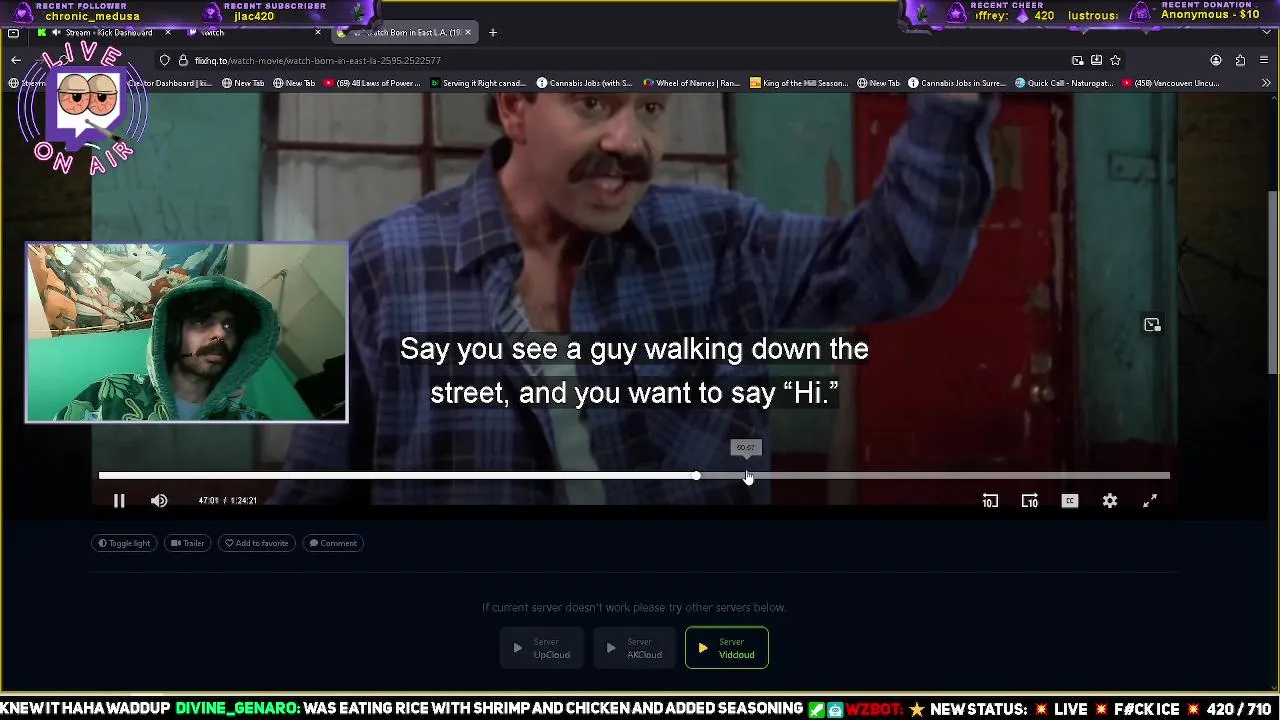The width and height of the screenshot is (1280, 720).
Task: Open Quick Call - Naturopat... bookmark
Action: [1064, 84]
